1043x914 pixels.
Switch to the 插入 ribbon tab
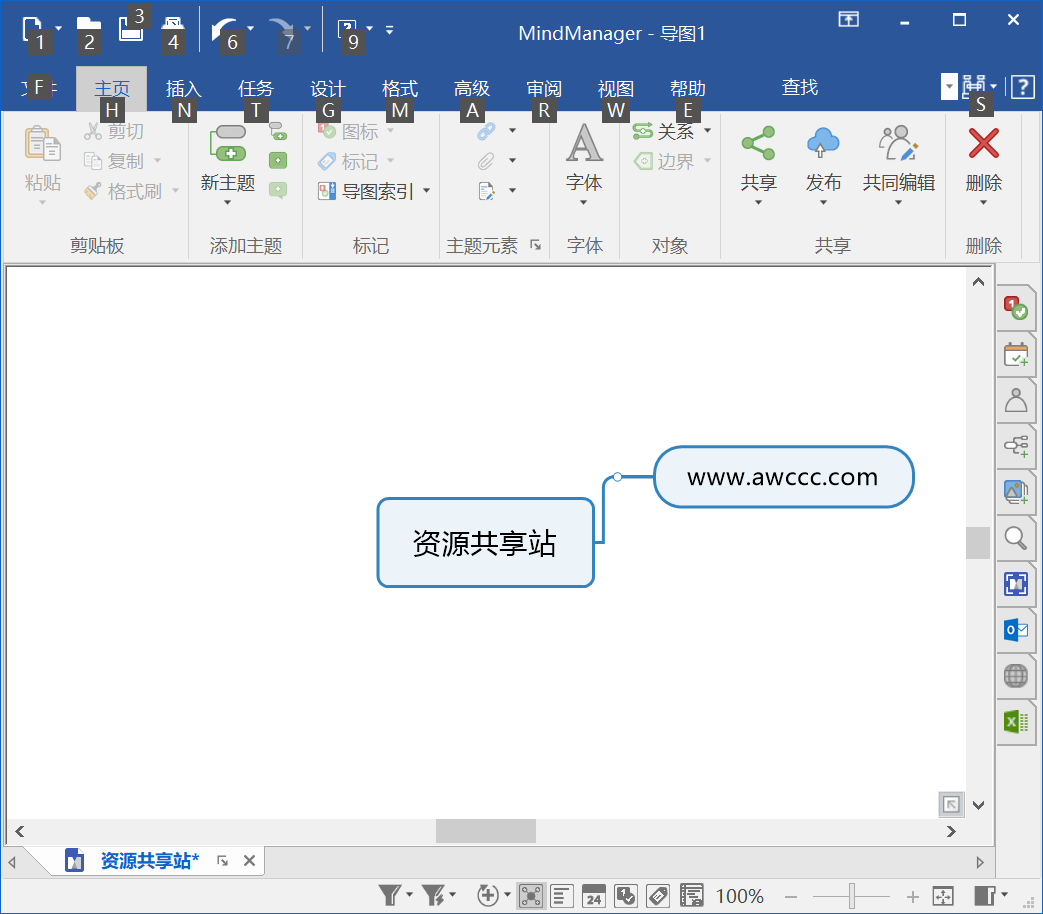coord(183,88)
